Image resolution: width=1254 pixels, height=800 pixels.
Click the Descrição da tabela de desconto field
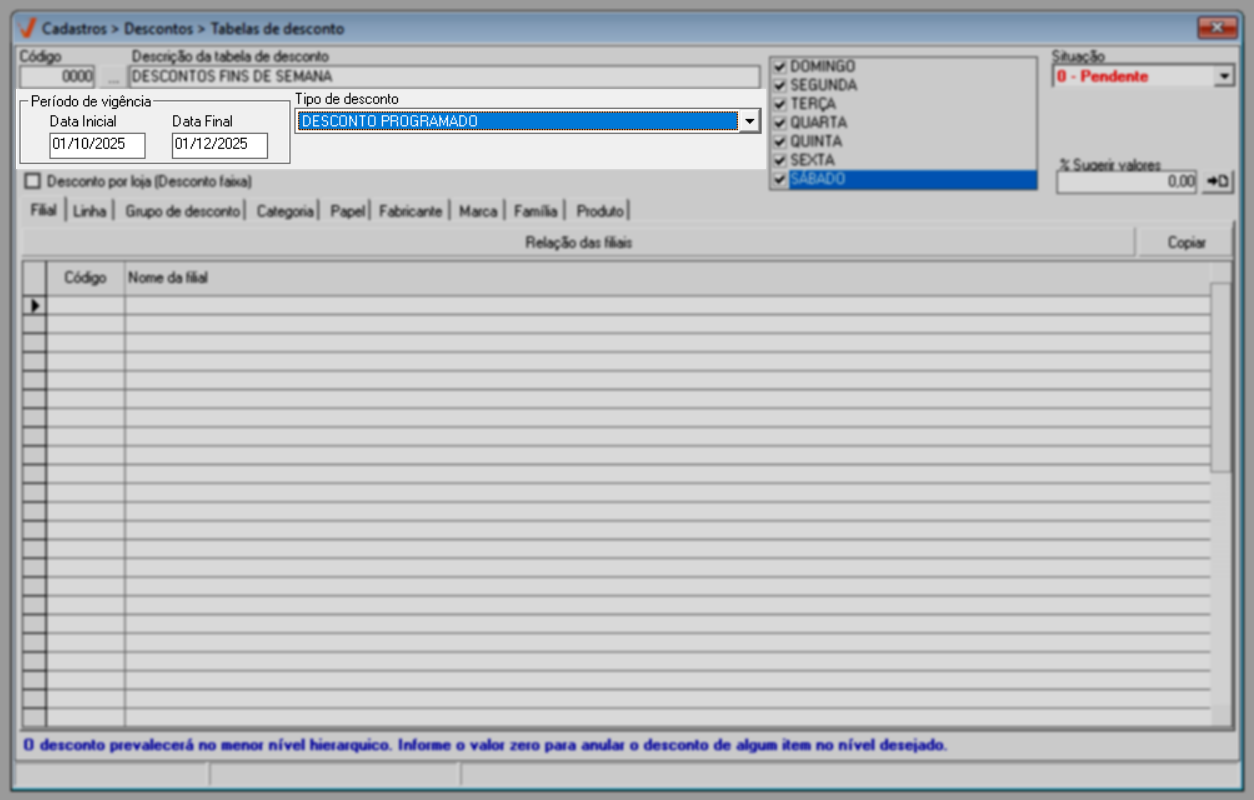[x=444, y=76]
